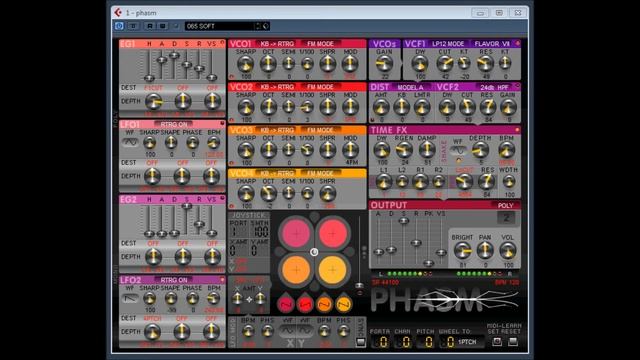Viewport: 640px width, 360px height.
Task: Click the VCO1 OCT knob
Action: coord(268,63)
